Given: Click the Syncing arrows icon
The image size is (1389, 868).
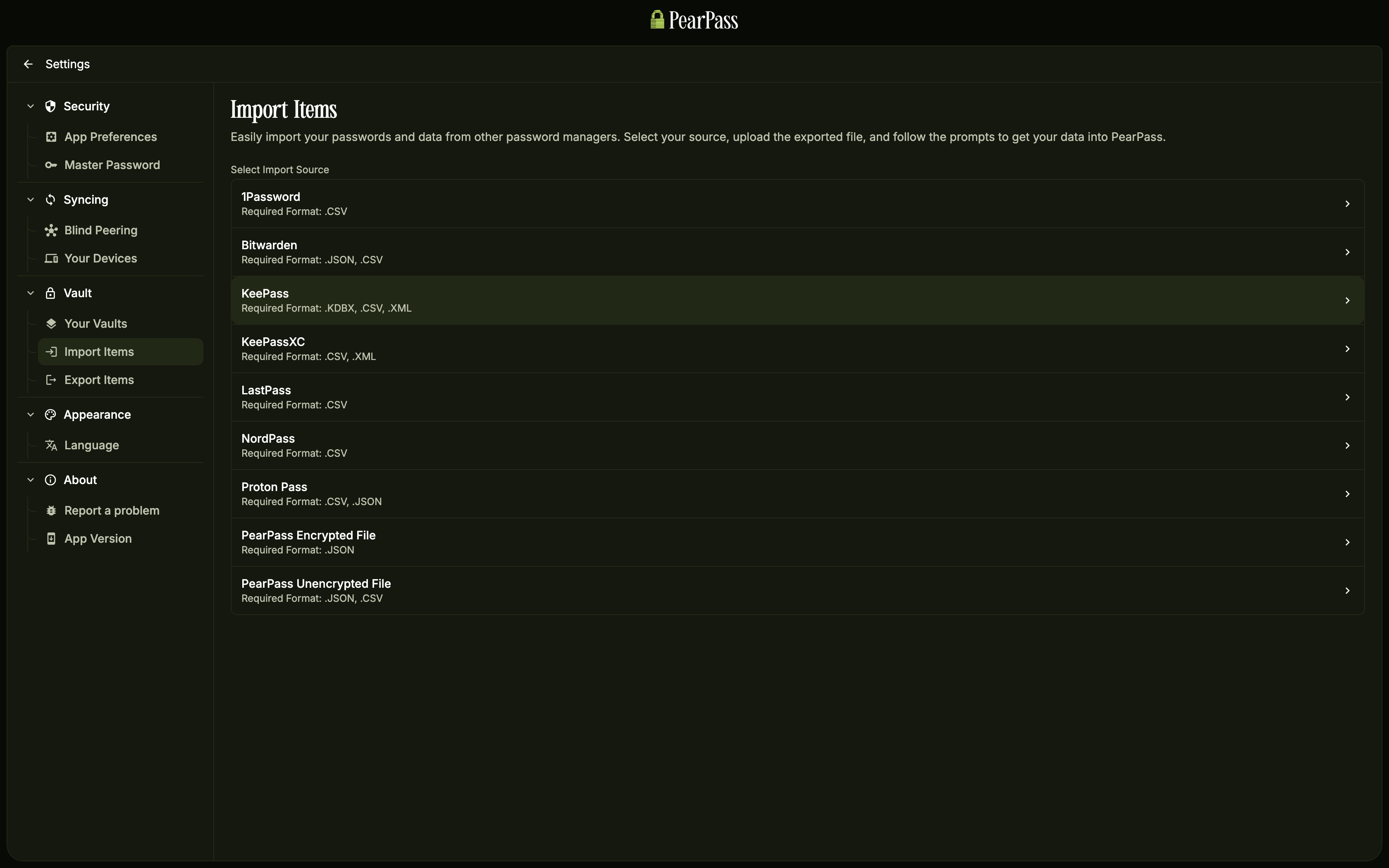Looking at the screenshot, I should [50, 200].
